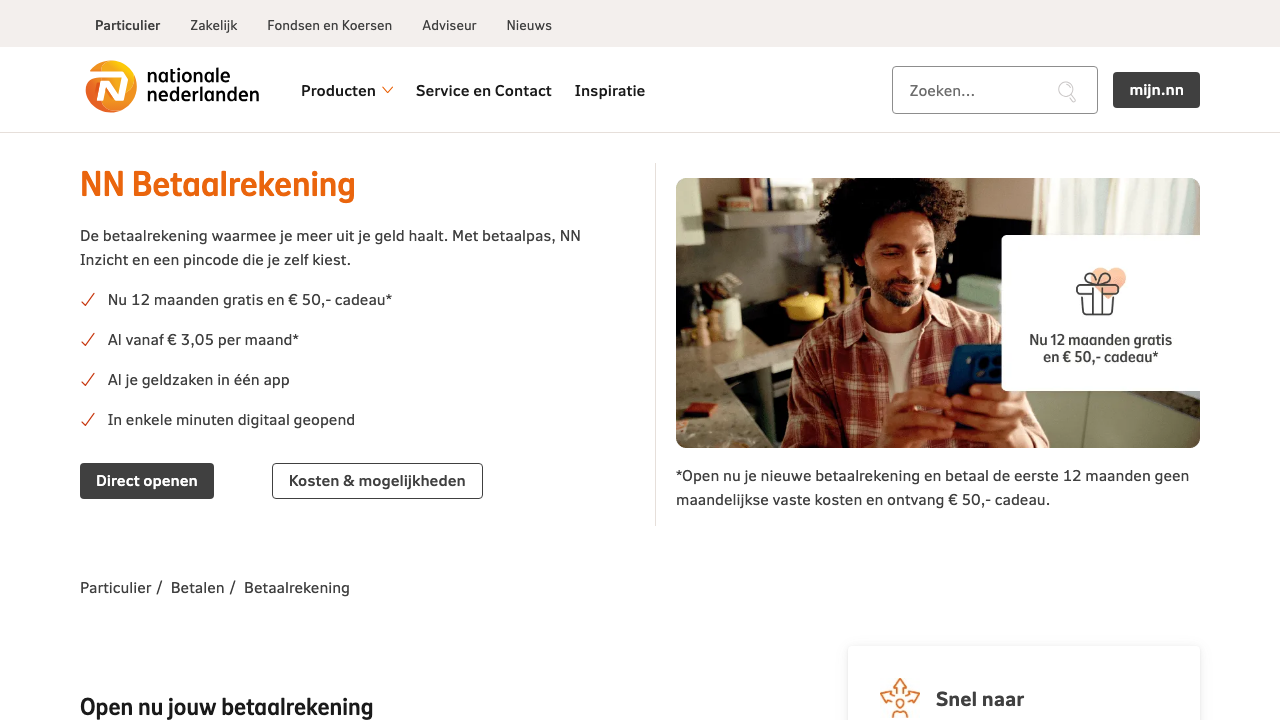Click the gift box icon
Image resolution: width=1280 pixels, height=720 pixels.
(x=1100, y=292)
